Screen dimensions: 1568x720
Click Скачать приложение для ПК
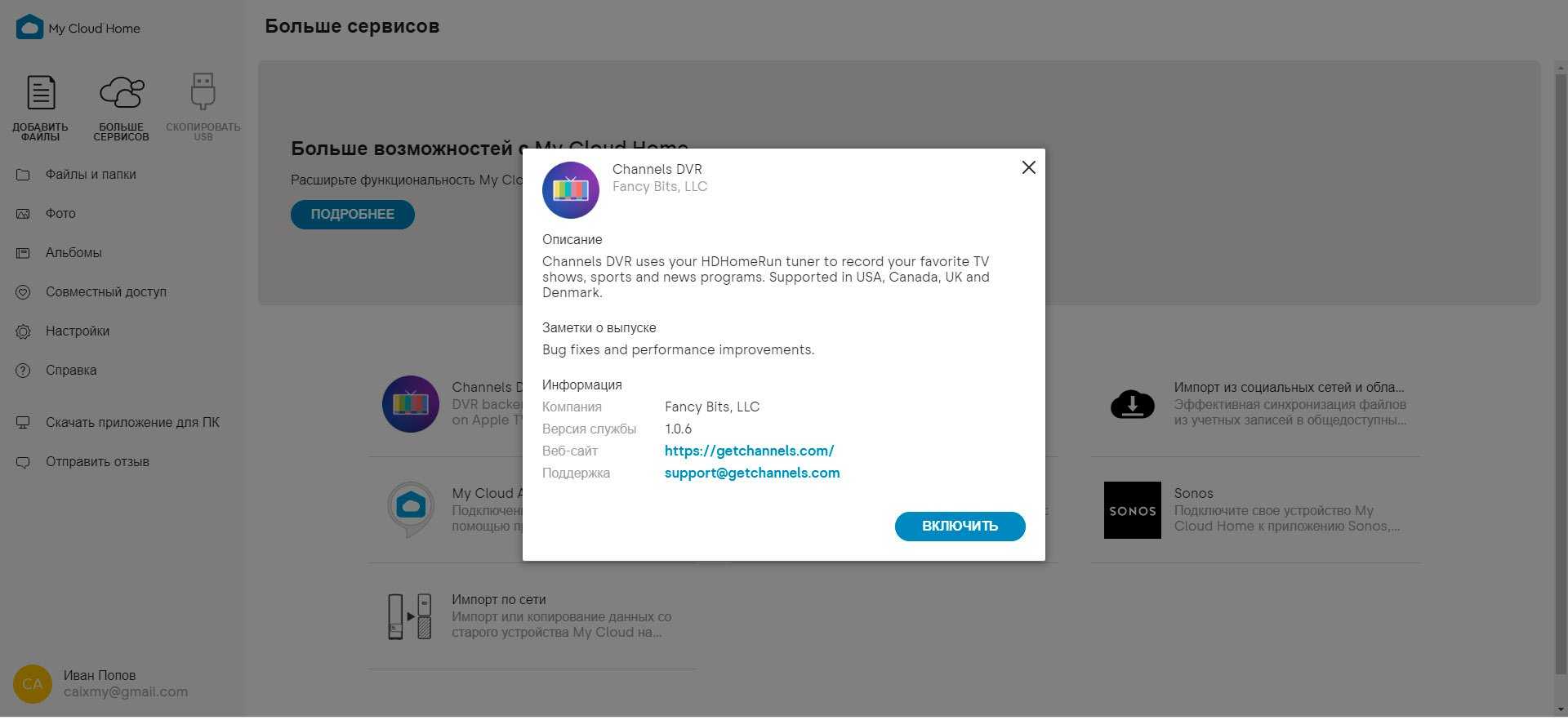[132, 423]
